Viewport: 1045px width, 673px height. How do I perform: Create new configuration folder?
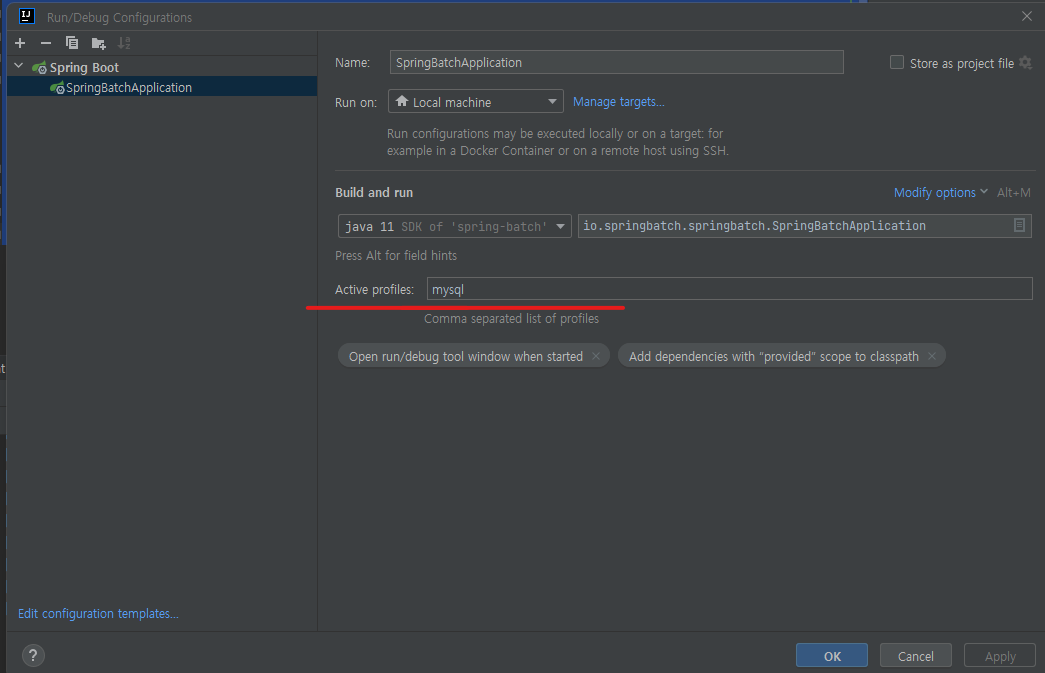(x=99, y=44)
